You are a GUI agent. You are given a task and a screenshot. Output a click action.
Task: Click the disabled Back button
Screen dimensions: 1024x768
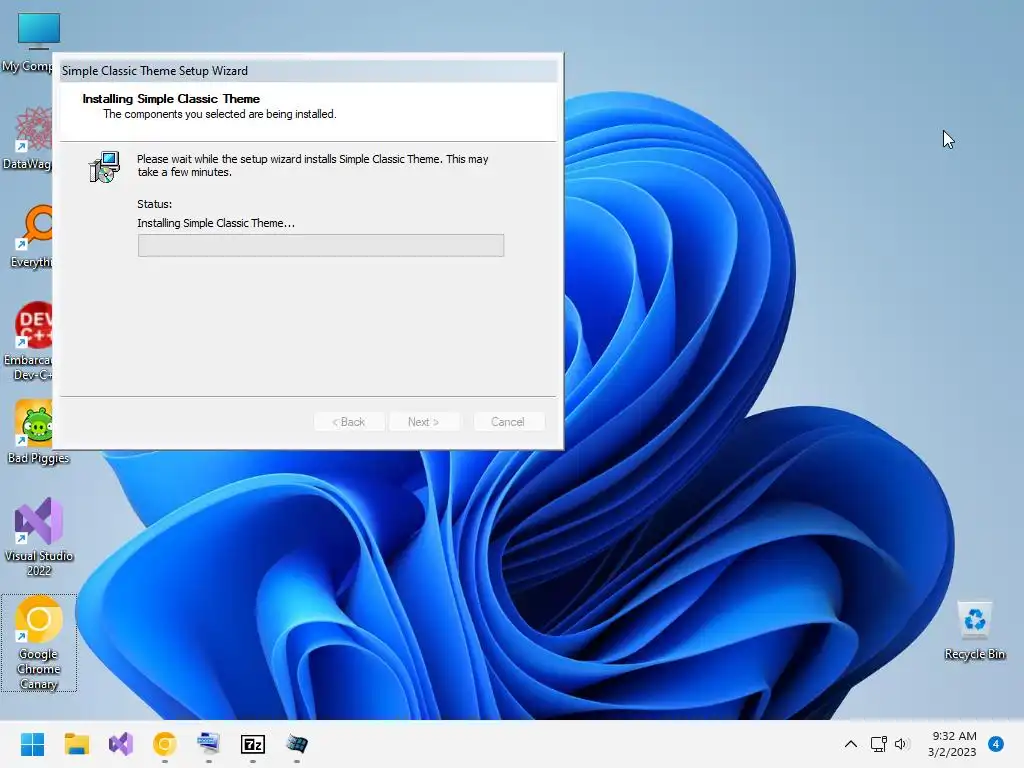pyautogui.click(x=349, y=422)
